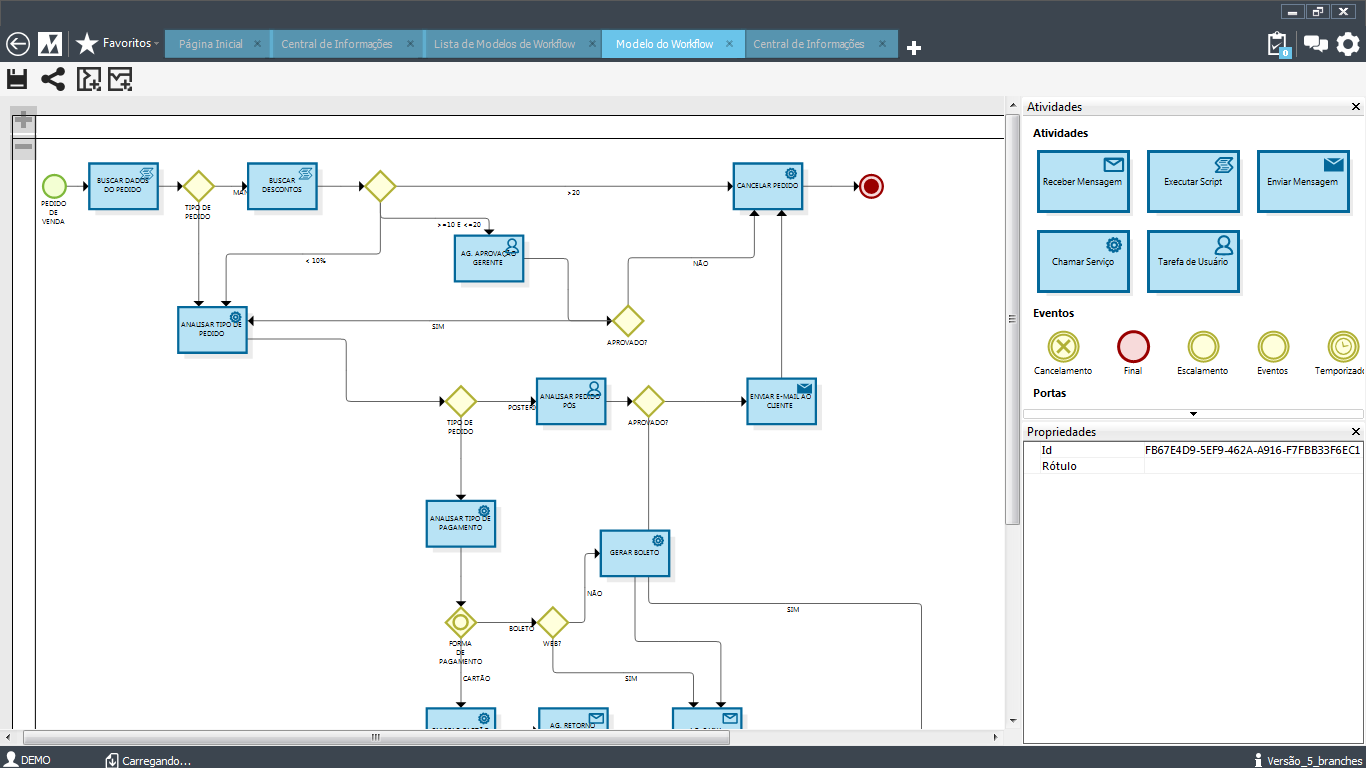Select the Chamar Serviço activity

[x=1083, y=261]
